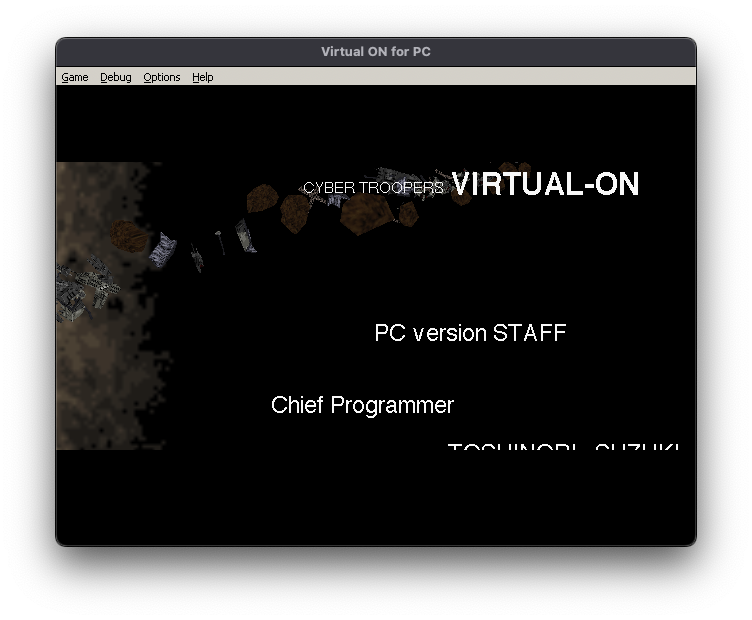752x620 pixels.
Task: Open the Game menu
Action: [75, 77]
